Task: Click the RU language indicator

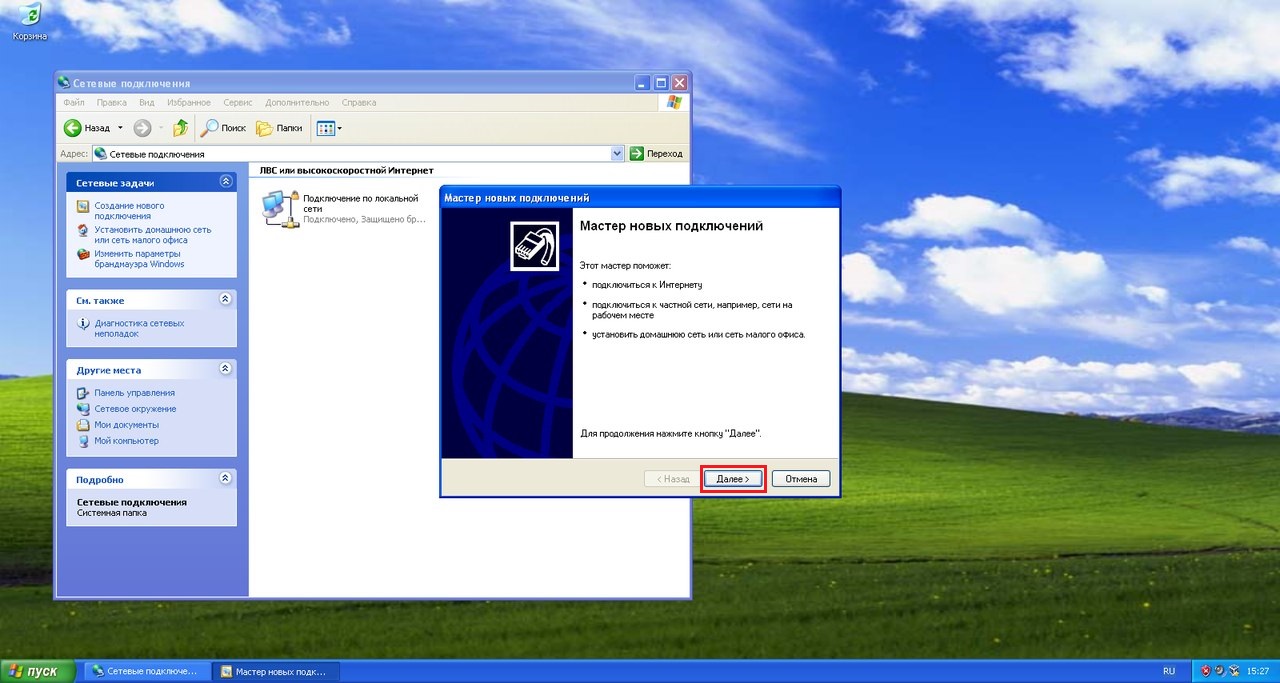Action: tap(1169, 671)
